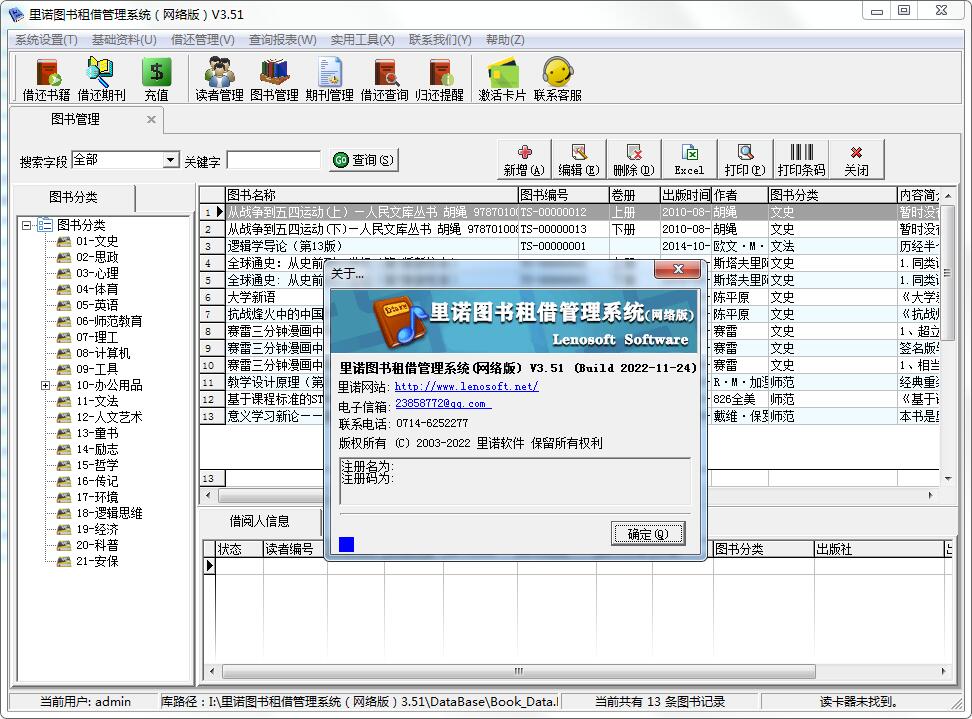
Task: Select the 15-哲学 category
Action: coord(97,465)
